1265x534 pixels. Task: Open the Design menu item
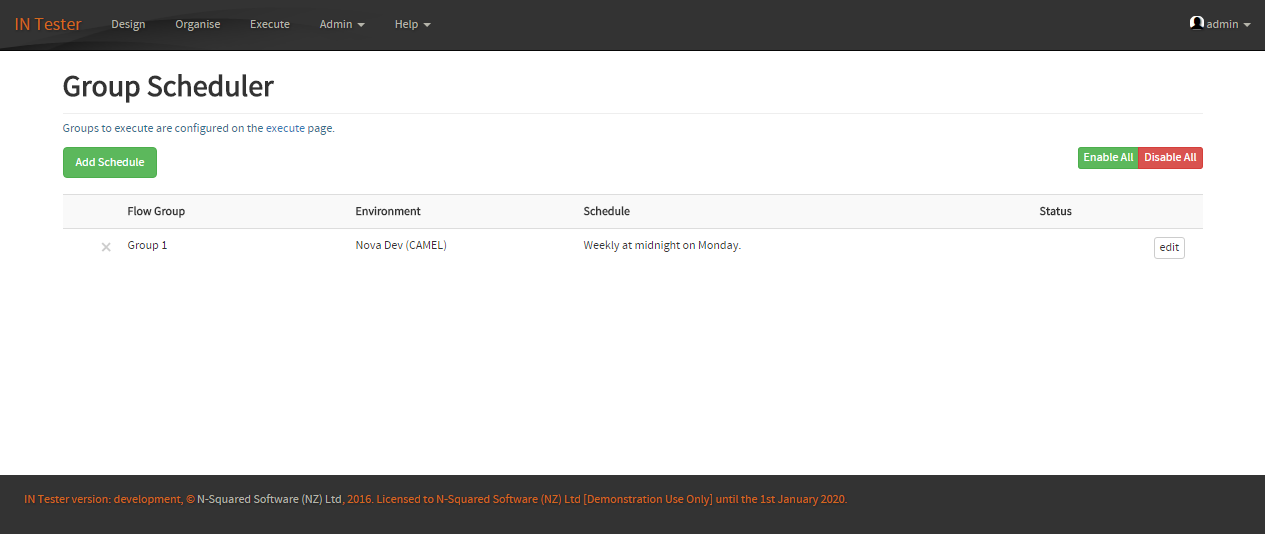pyautogui.click(x=128, y=24)
